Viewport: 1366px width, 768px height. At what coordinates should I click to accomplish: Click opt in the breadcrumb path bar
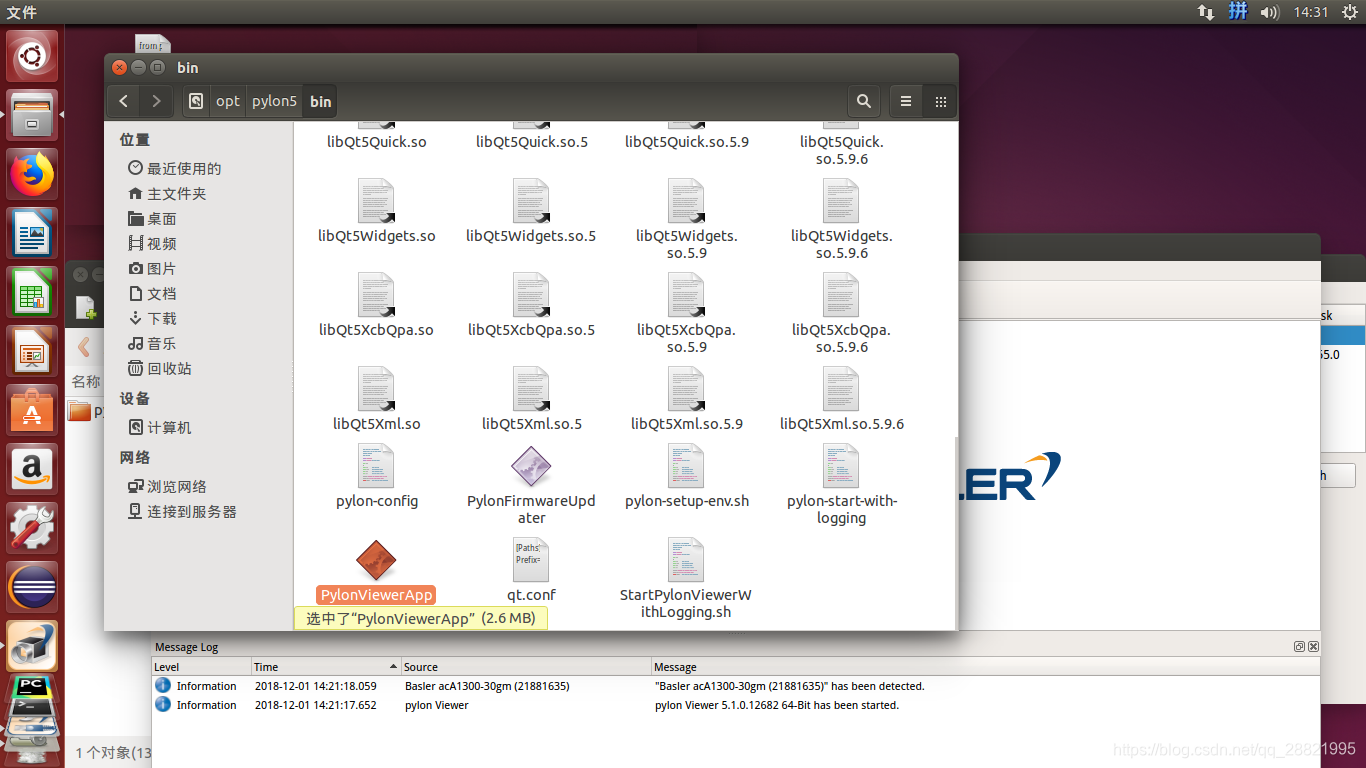pos(227,101)
